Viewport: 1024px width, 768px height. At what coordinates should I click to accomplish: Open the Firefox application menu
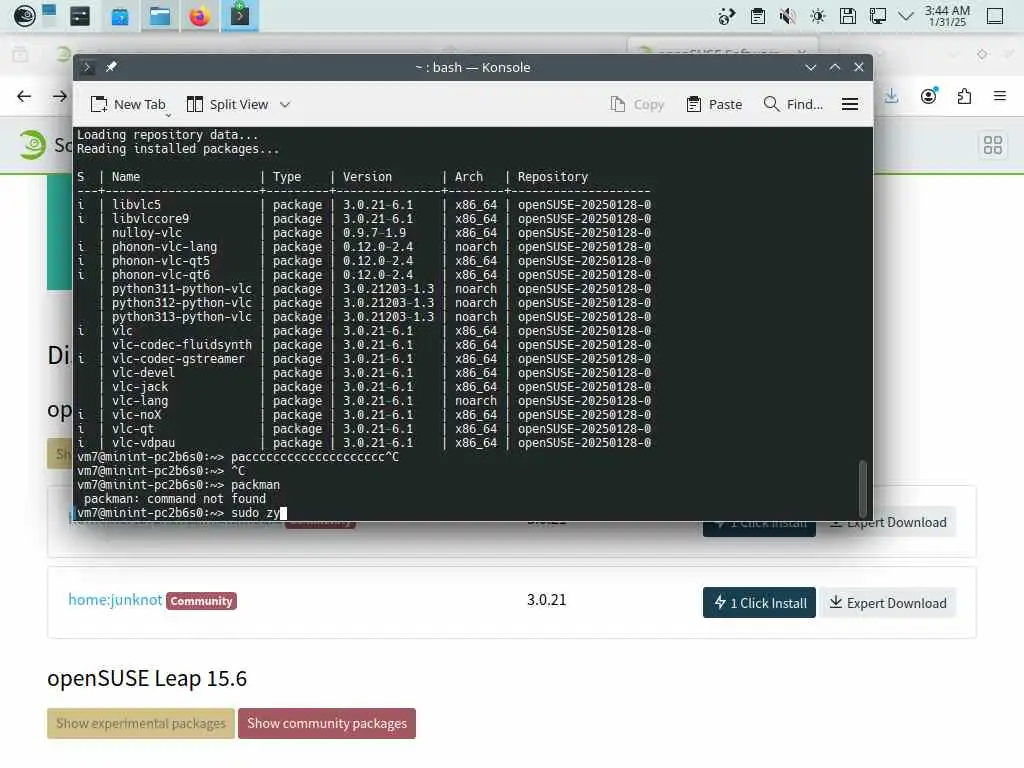[999, 97]
